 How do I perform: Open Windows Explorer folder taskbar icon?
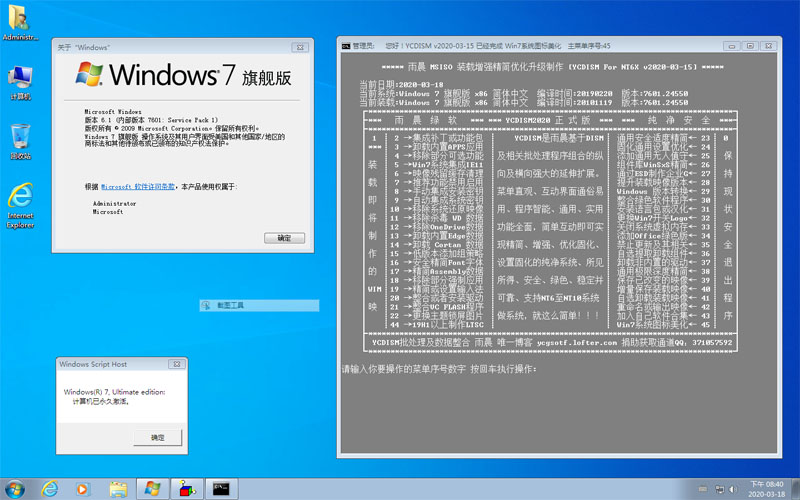(118, 489)
